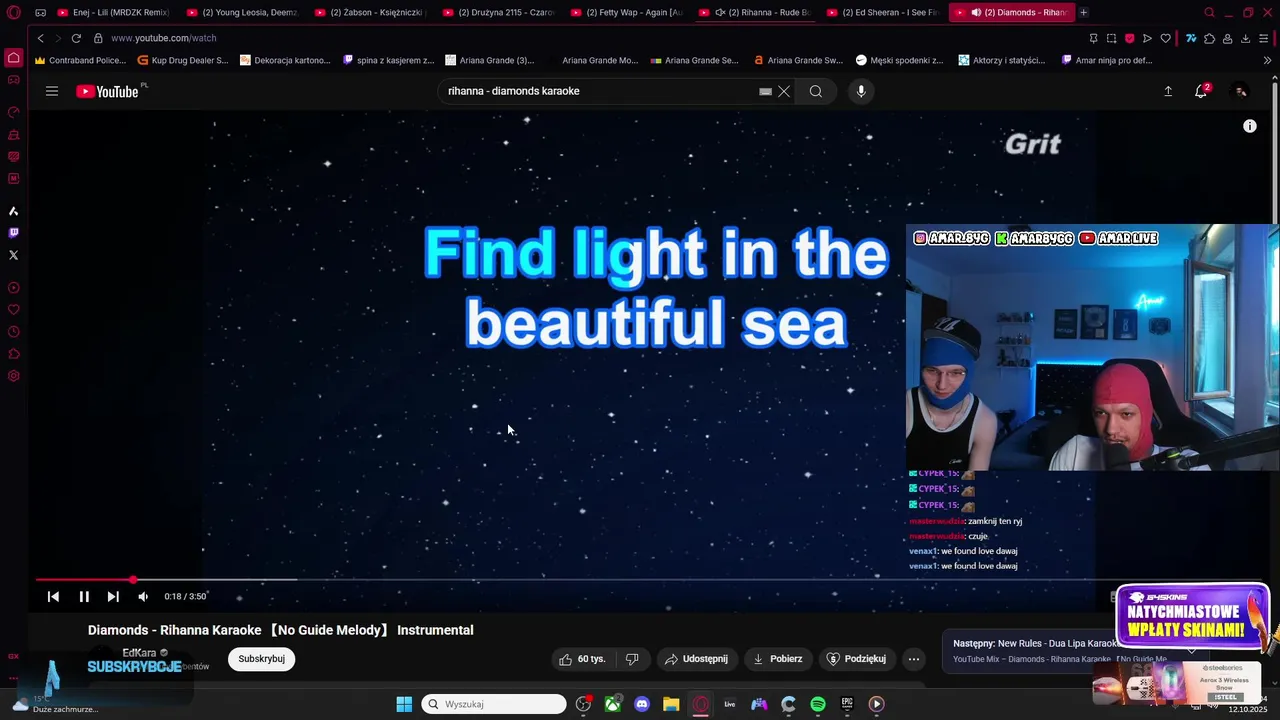
Task: Subscribe with the Subskrybuj button
Action: (x=261, y=659)
